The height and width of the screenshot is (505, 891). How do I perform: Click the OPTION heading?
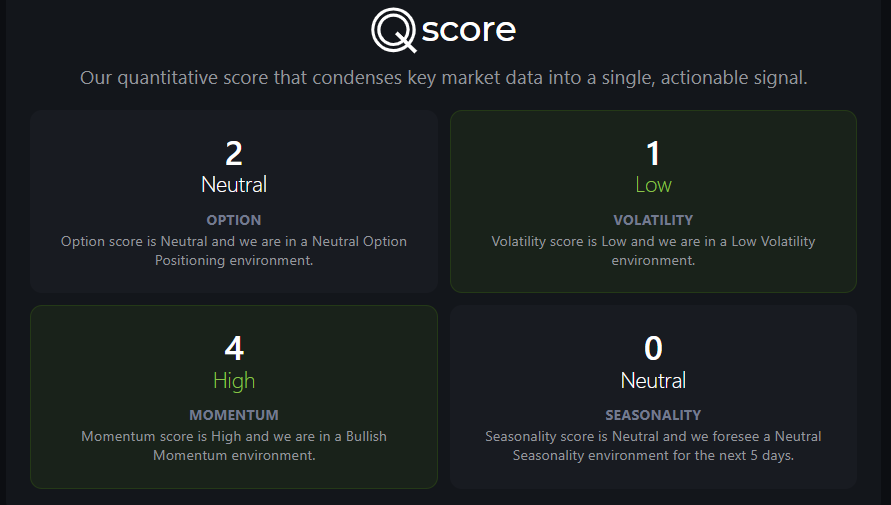point(234,220)
